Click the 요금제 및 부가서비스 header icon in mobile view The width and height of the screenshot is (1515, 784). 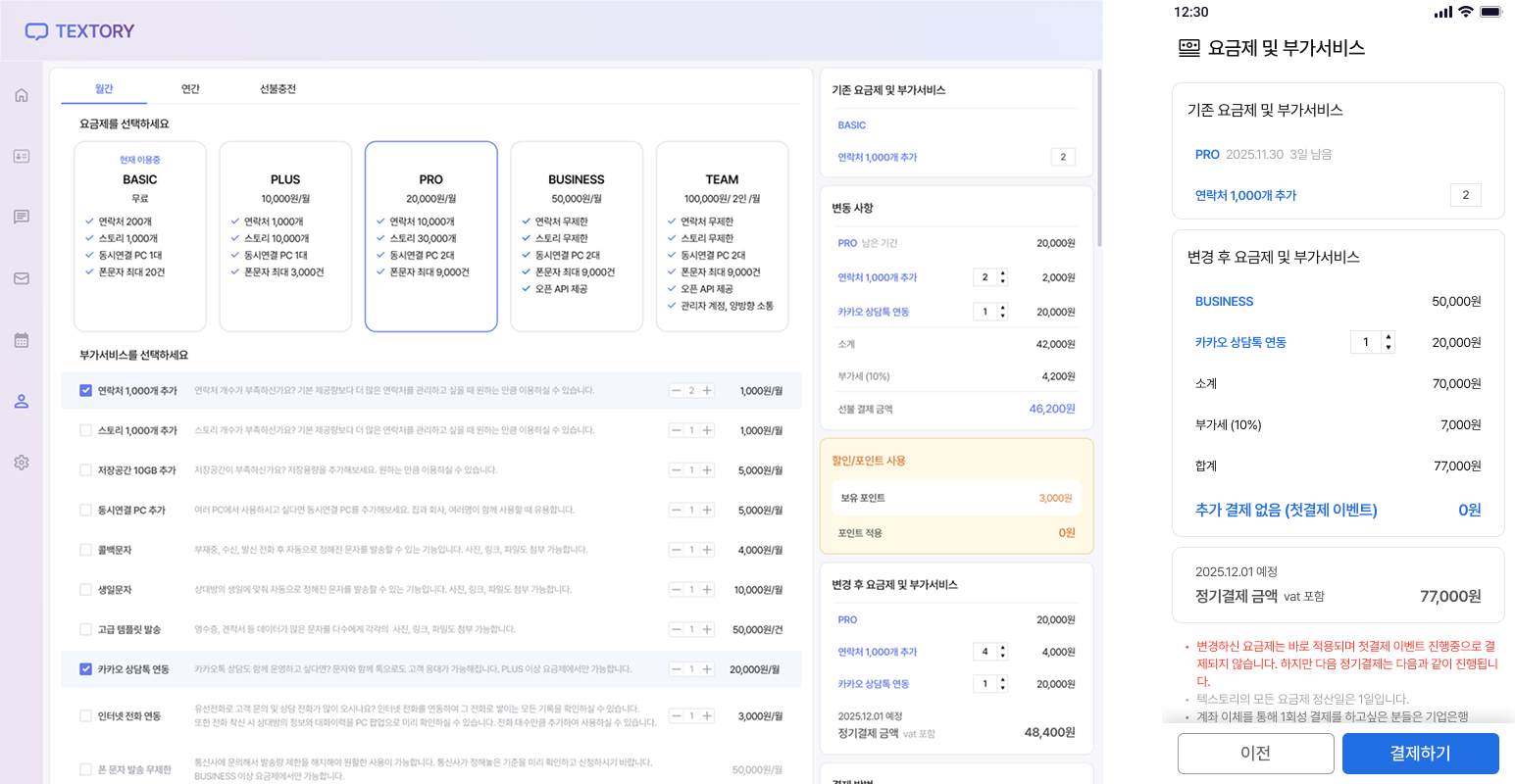point(1188,48)
